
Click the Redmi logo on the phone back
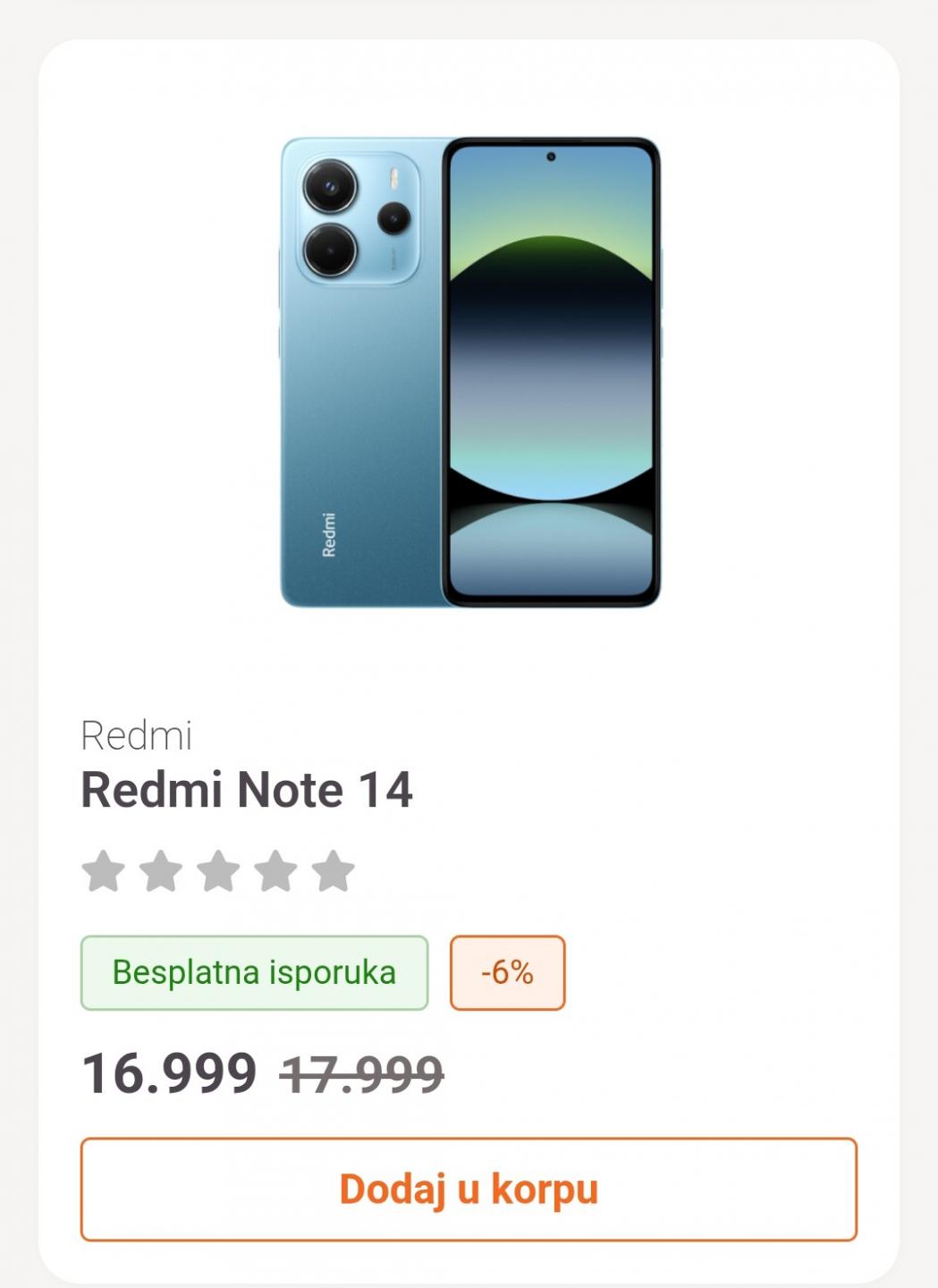click(x=329, y=535)
